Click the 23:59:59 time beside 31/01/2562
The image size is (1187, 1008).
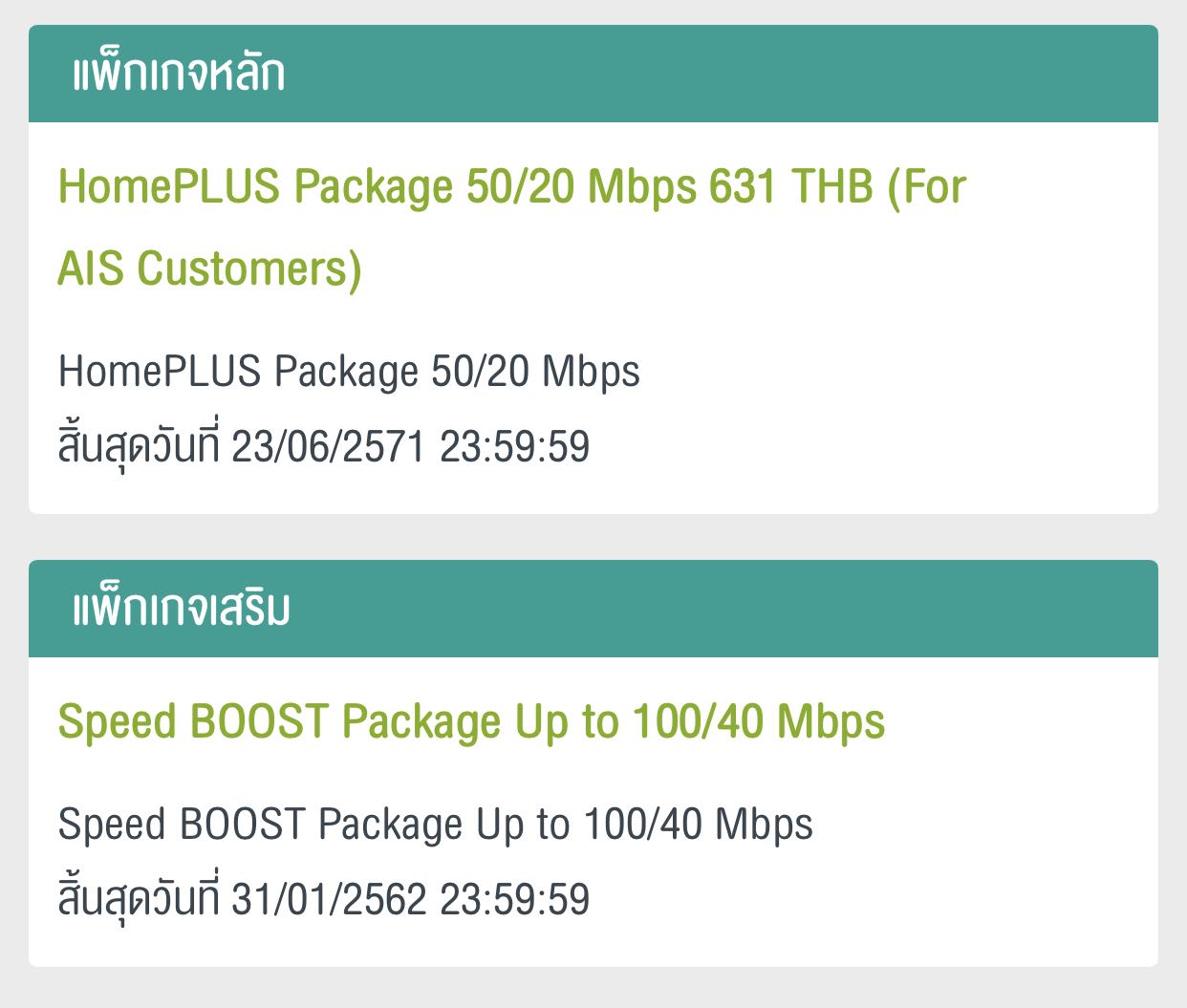click(x=514, y=899)
